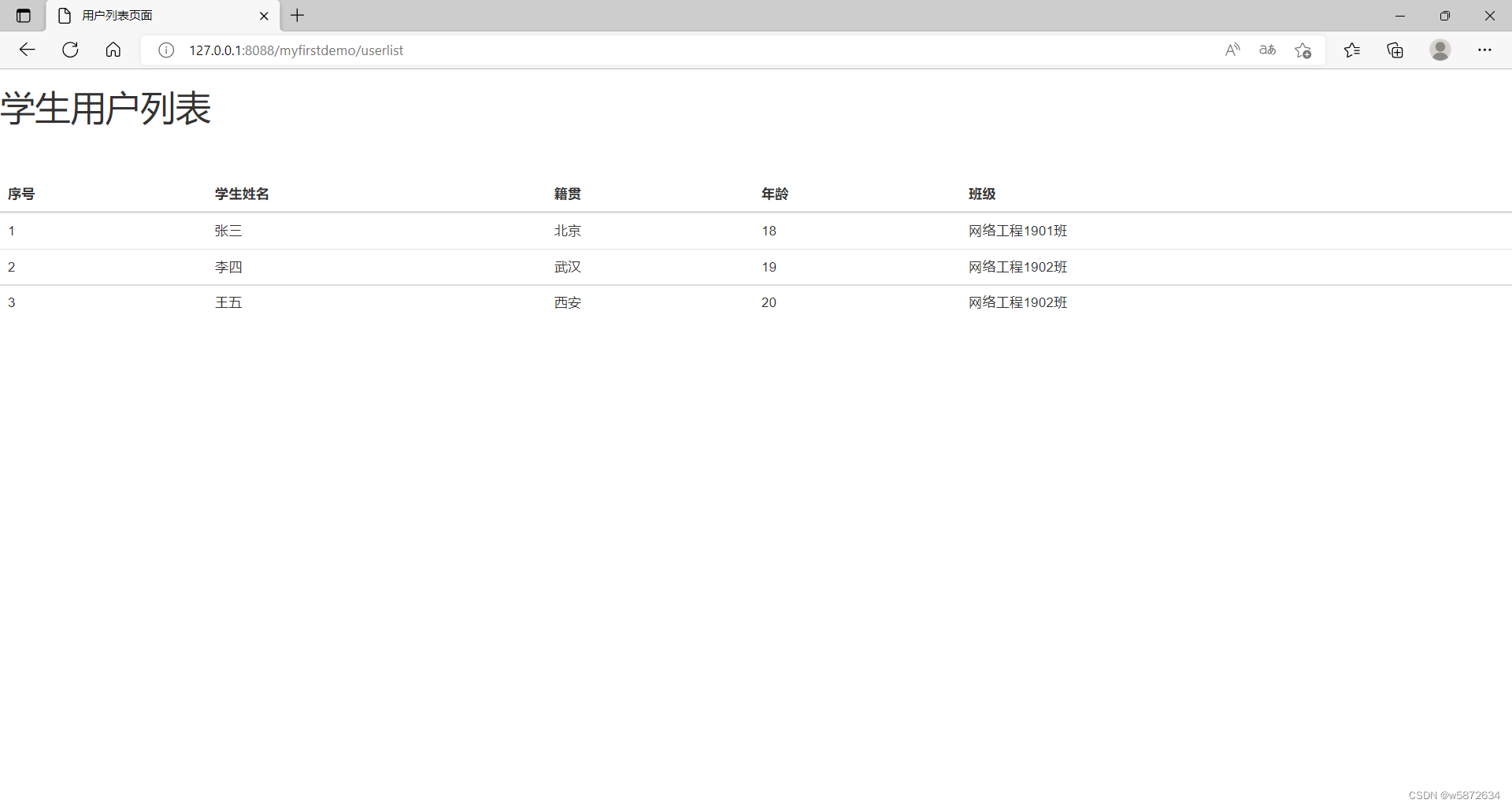Open Settings and more menu
Viewport: 1512px width, 807px height.
1484,50
